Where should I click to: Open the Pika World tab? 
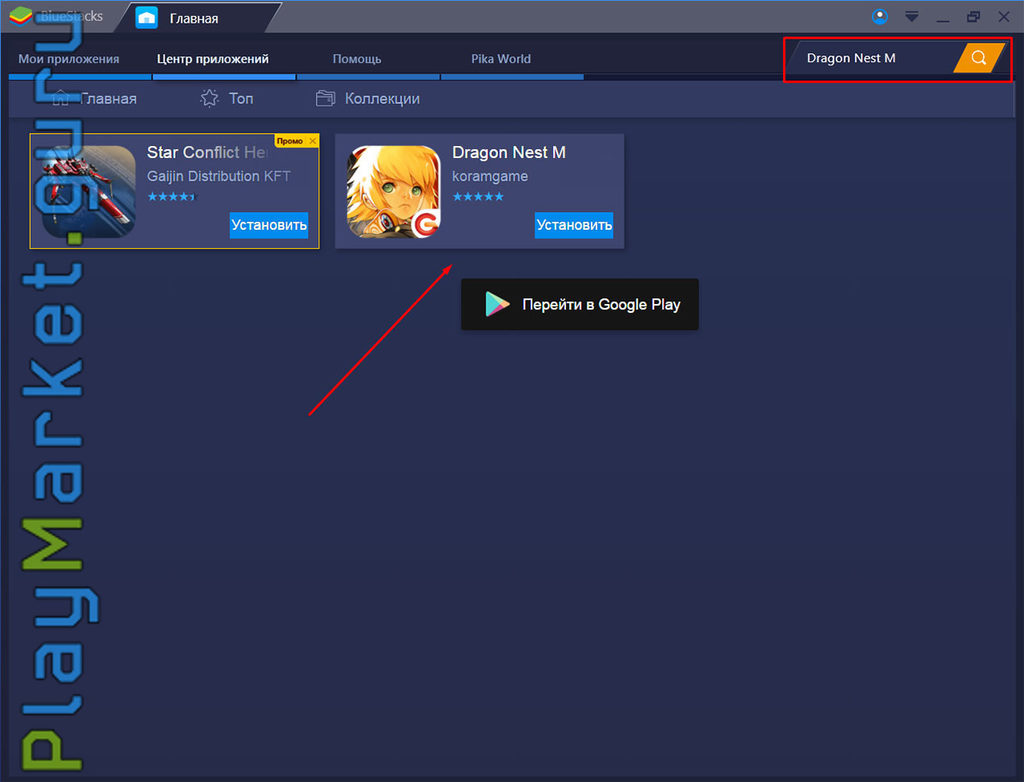coord(501,59)
